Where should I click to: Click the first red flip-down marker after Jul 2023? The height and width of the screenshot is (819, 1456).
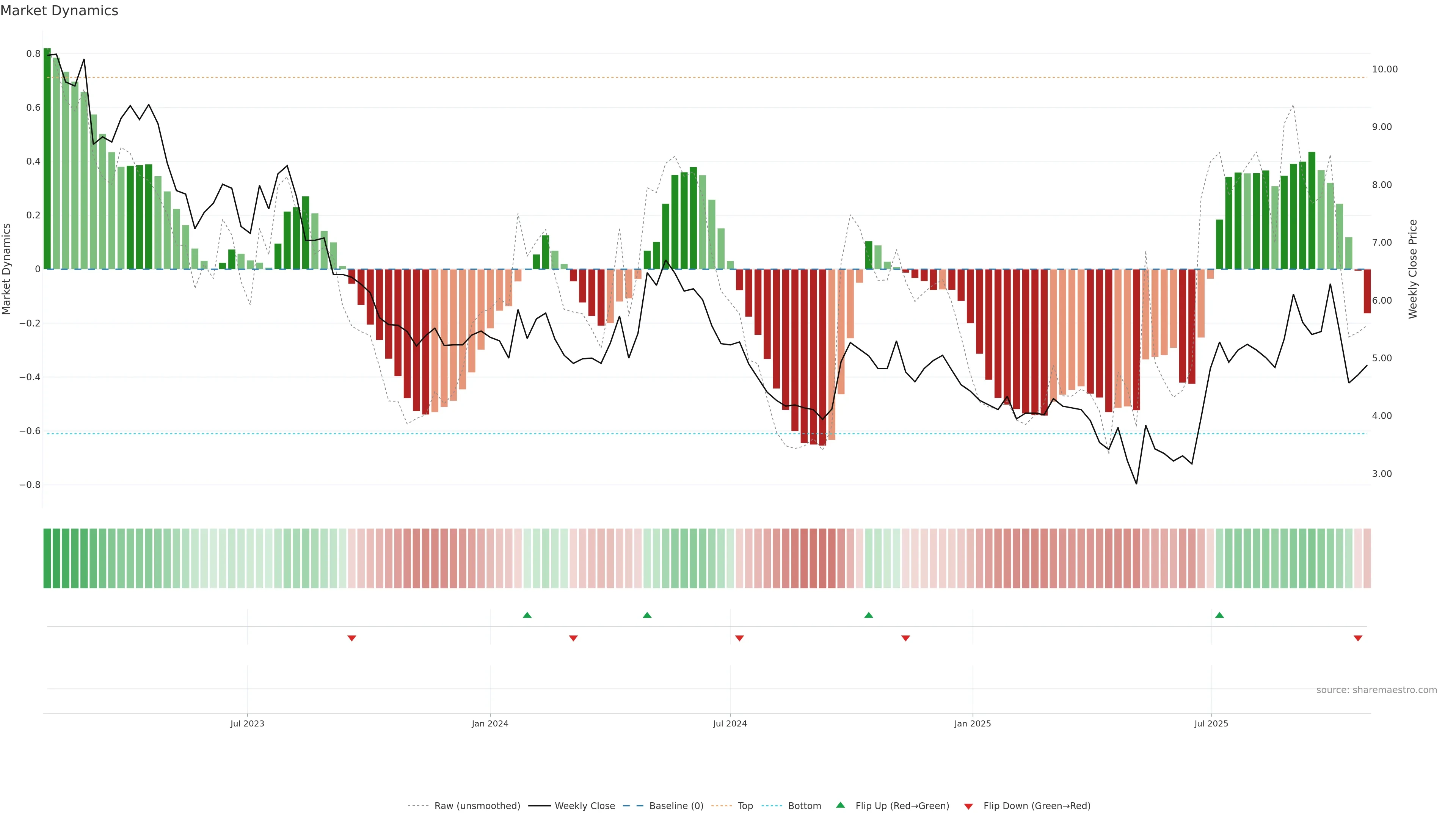pos(351,638)
